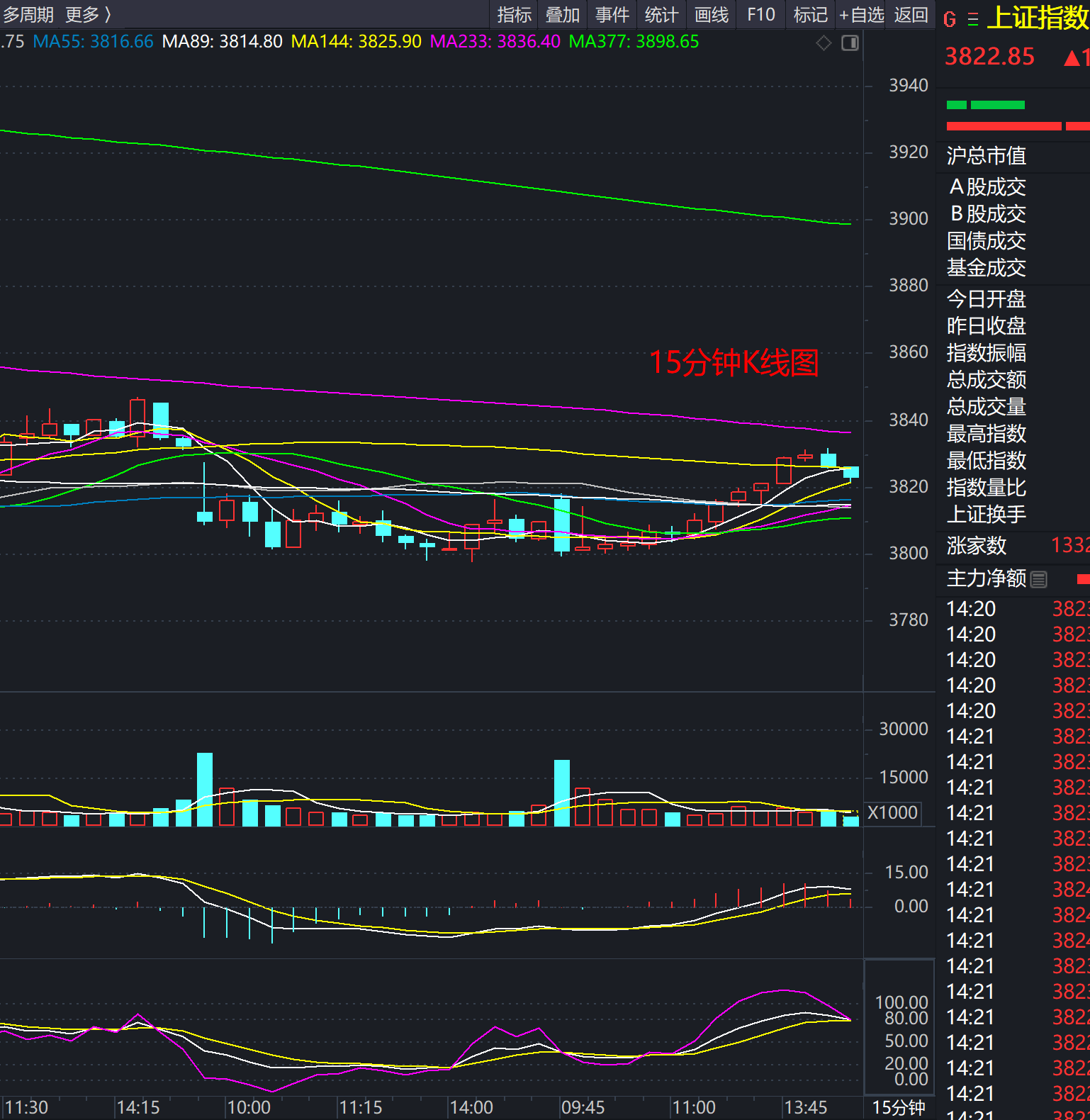1090x1120 pixels.
Task: Expand the 更多 chevron for more periods
Action: (x=89, y=14)
